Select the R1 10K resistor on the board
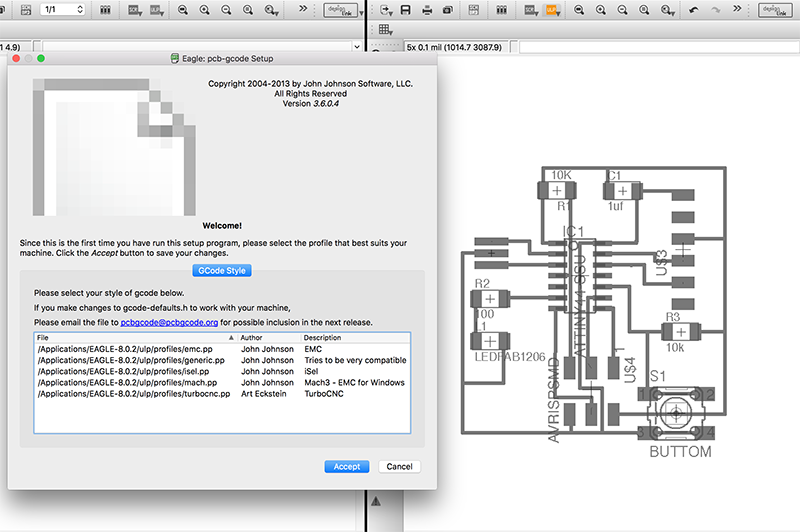This screenshot has width=800, height=532. [x=557, y=191]
